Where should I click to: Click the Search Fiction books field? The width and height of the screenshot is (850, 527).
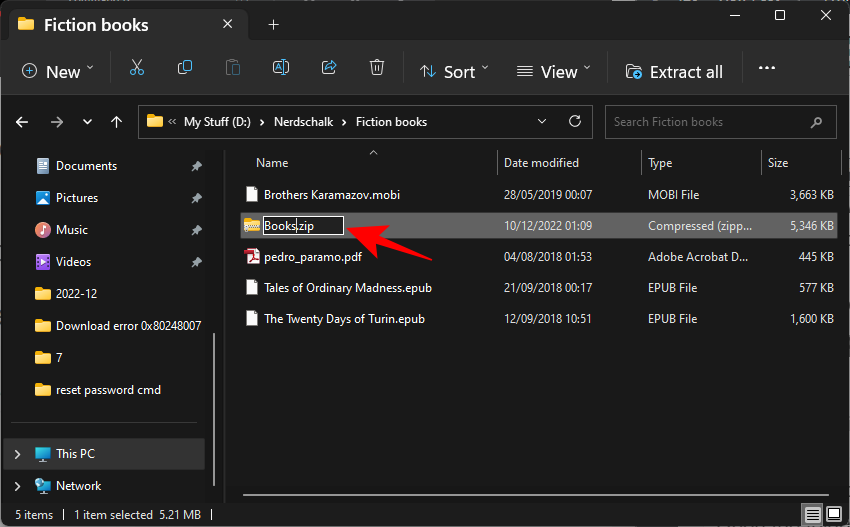710,122
